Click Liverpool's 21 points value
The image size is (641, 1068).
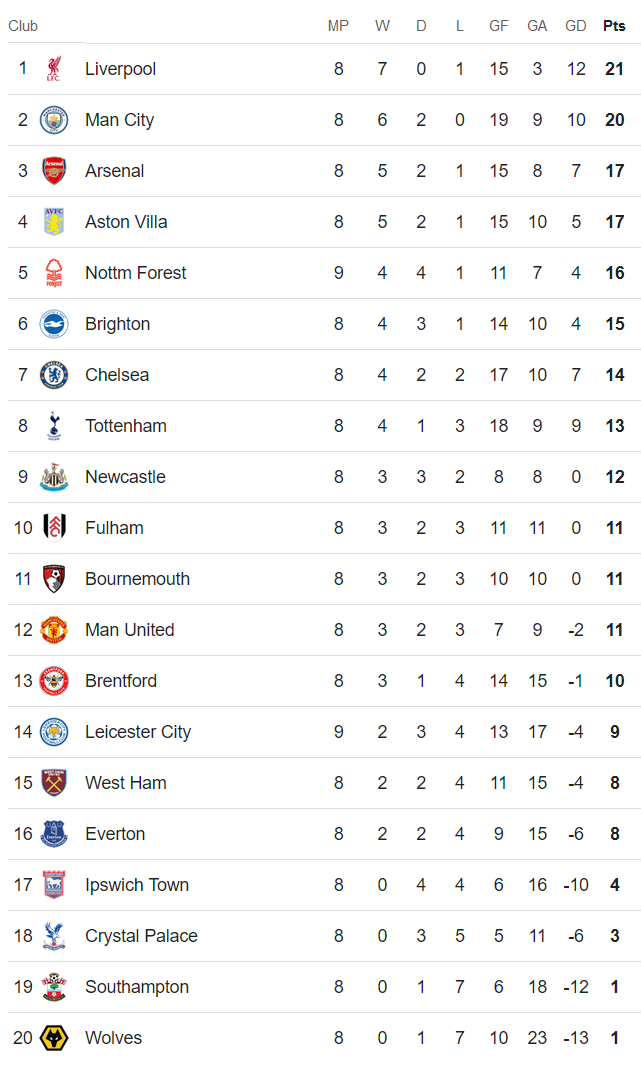614,69
